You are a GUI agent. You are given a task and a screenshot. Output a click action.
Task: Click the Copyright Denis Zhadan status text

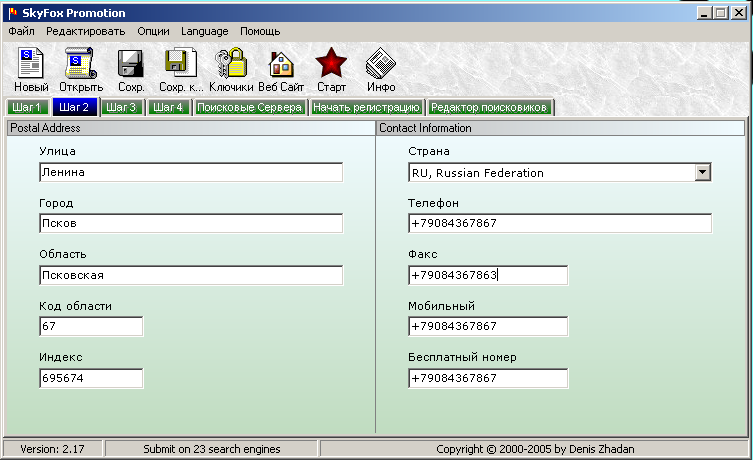pyautogui.click(x=535, y=449)
